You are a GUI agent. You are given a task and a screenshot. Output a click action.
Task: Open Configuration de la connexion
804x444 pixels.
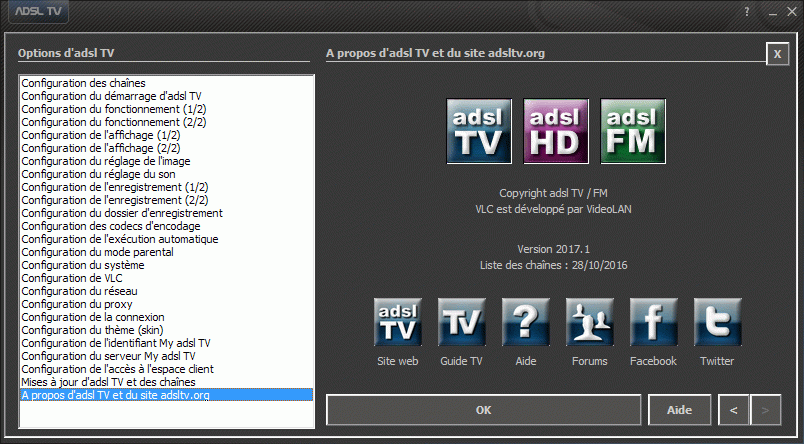point(166,317)
